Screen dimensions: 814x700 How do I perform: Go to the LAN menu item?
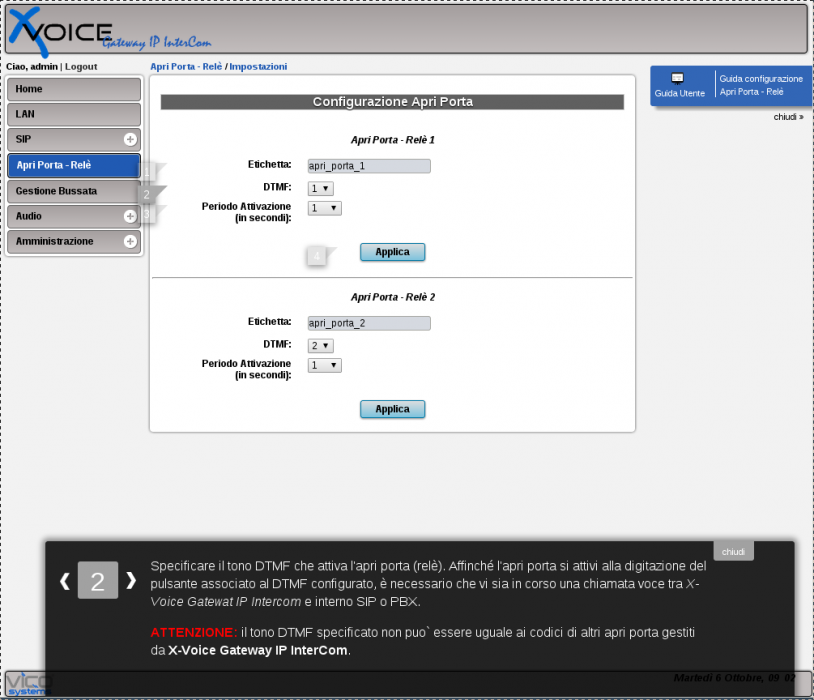tap(73, 114)
